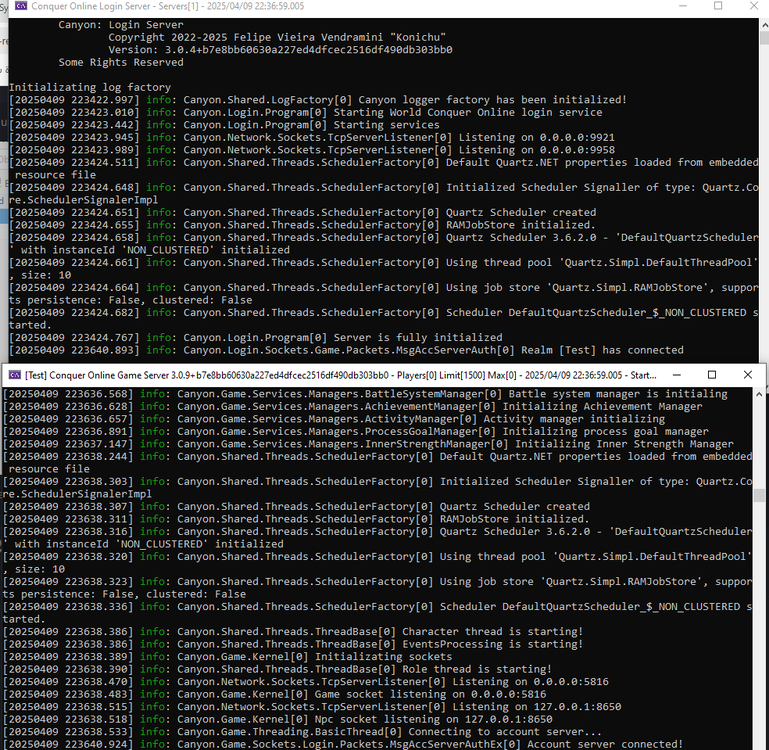Maximize the [Test] Game Server window
This screenshot has height=750, width=769.
[x=711, y=375]
